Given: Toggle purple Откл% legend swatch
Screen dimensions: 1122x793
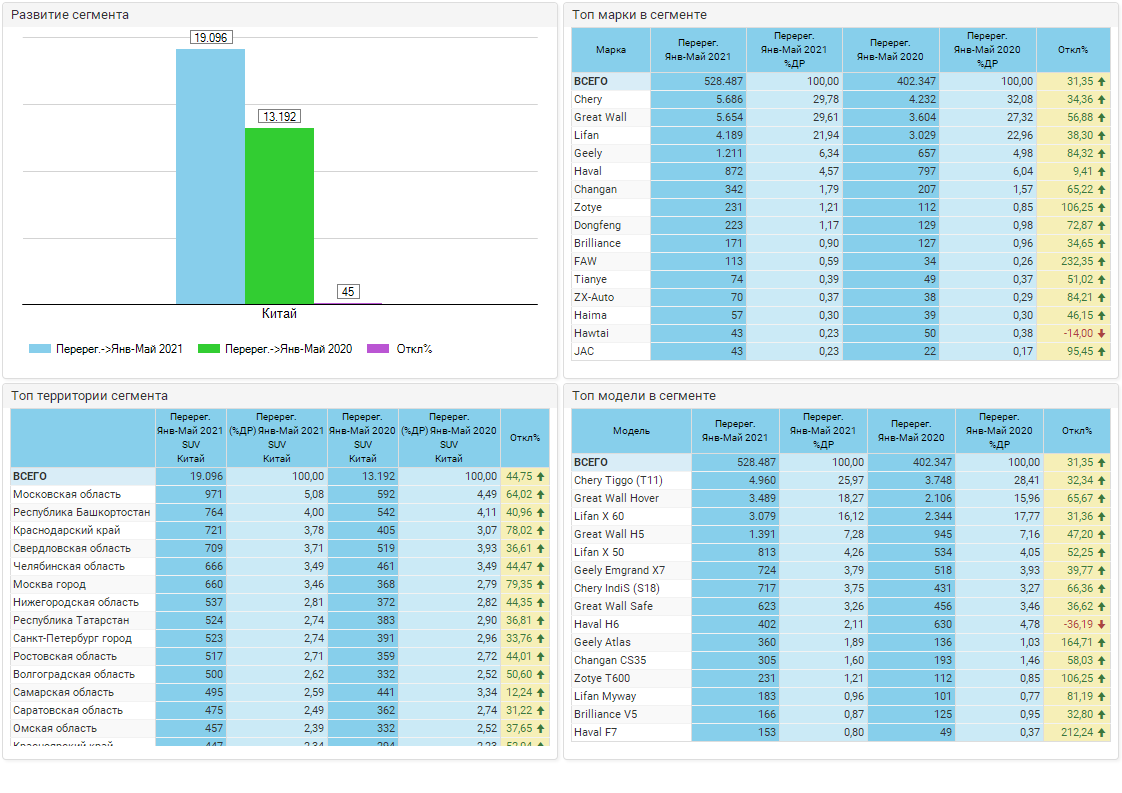Looking at the screenshot, I should 378,349.
